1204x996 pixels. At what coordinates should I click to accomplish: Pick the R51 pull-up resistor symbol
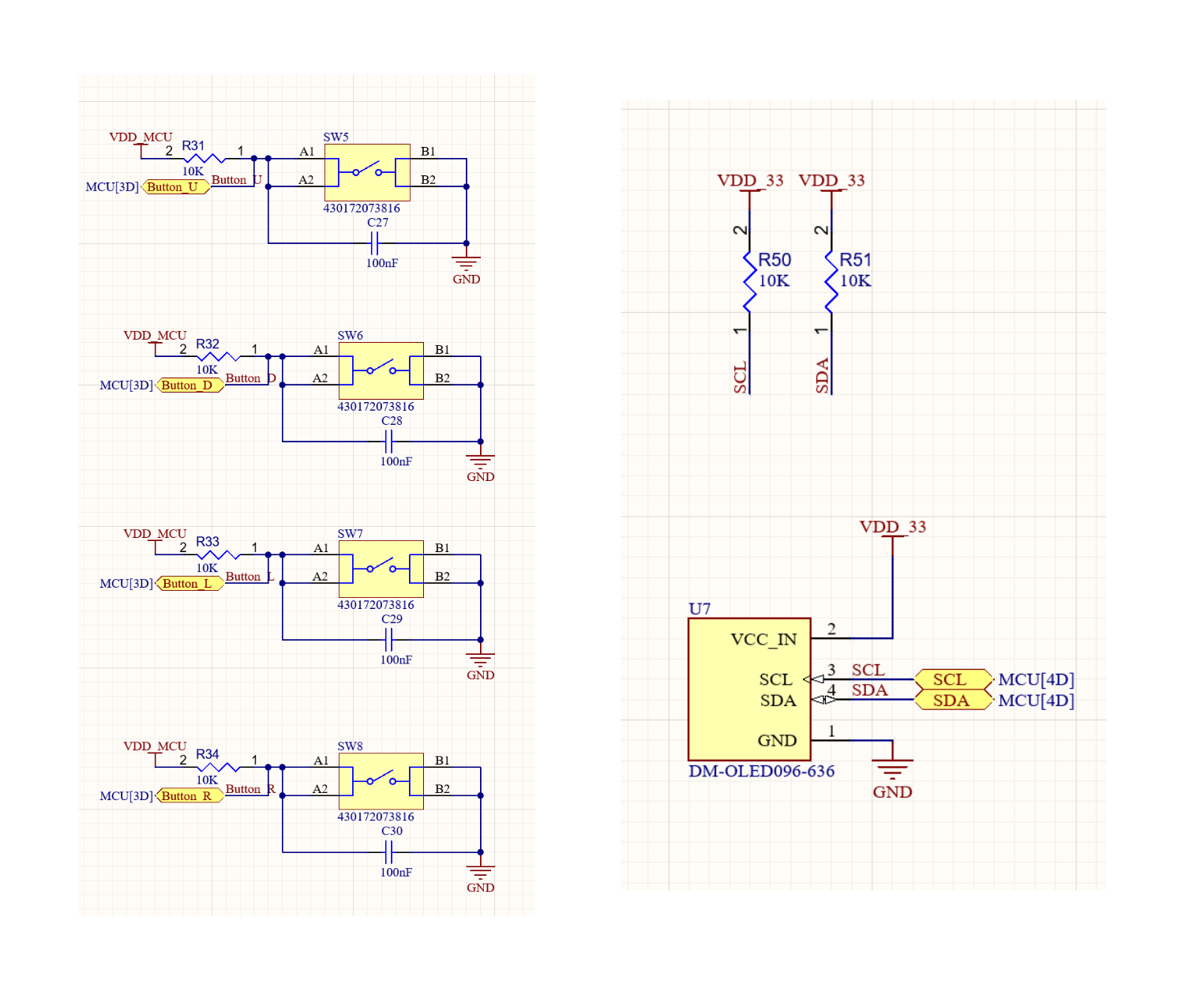(x=831, y=281)
